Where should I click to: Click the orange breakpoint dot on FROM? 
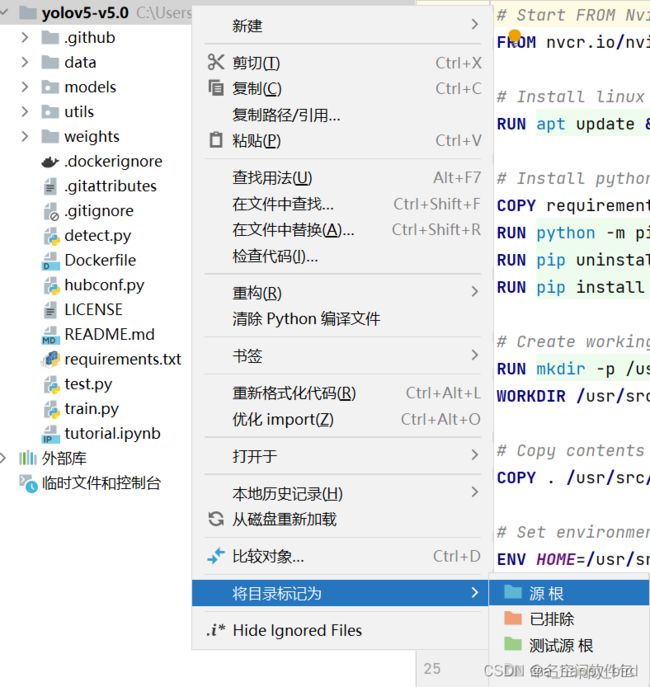(x=515, y=35)
